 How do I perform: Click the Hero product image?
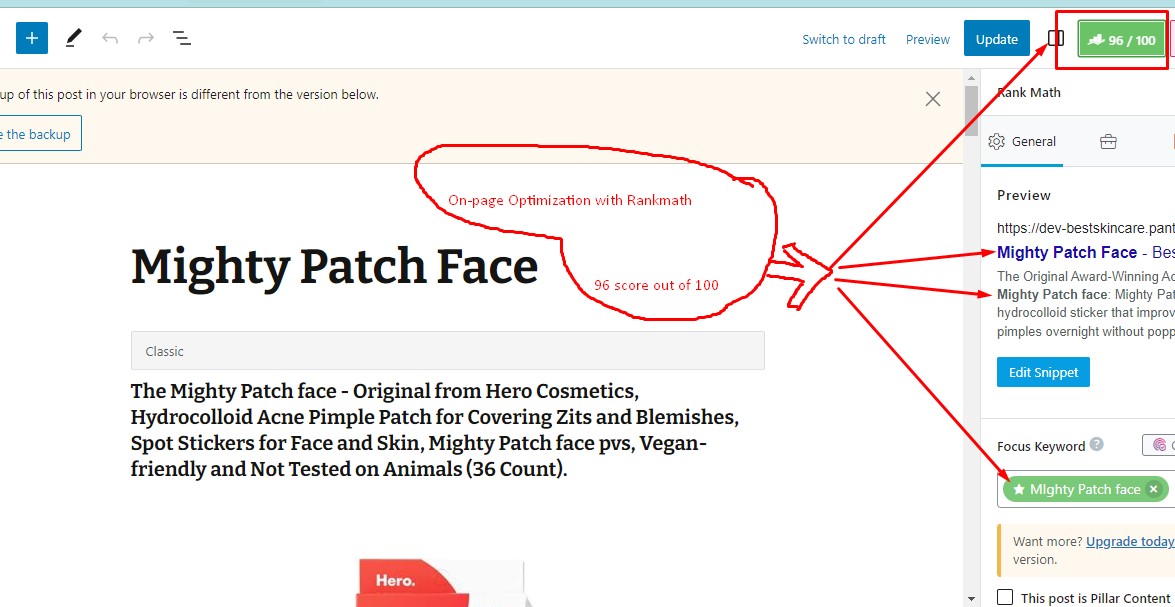click(444, 582)
